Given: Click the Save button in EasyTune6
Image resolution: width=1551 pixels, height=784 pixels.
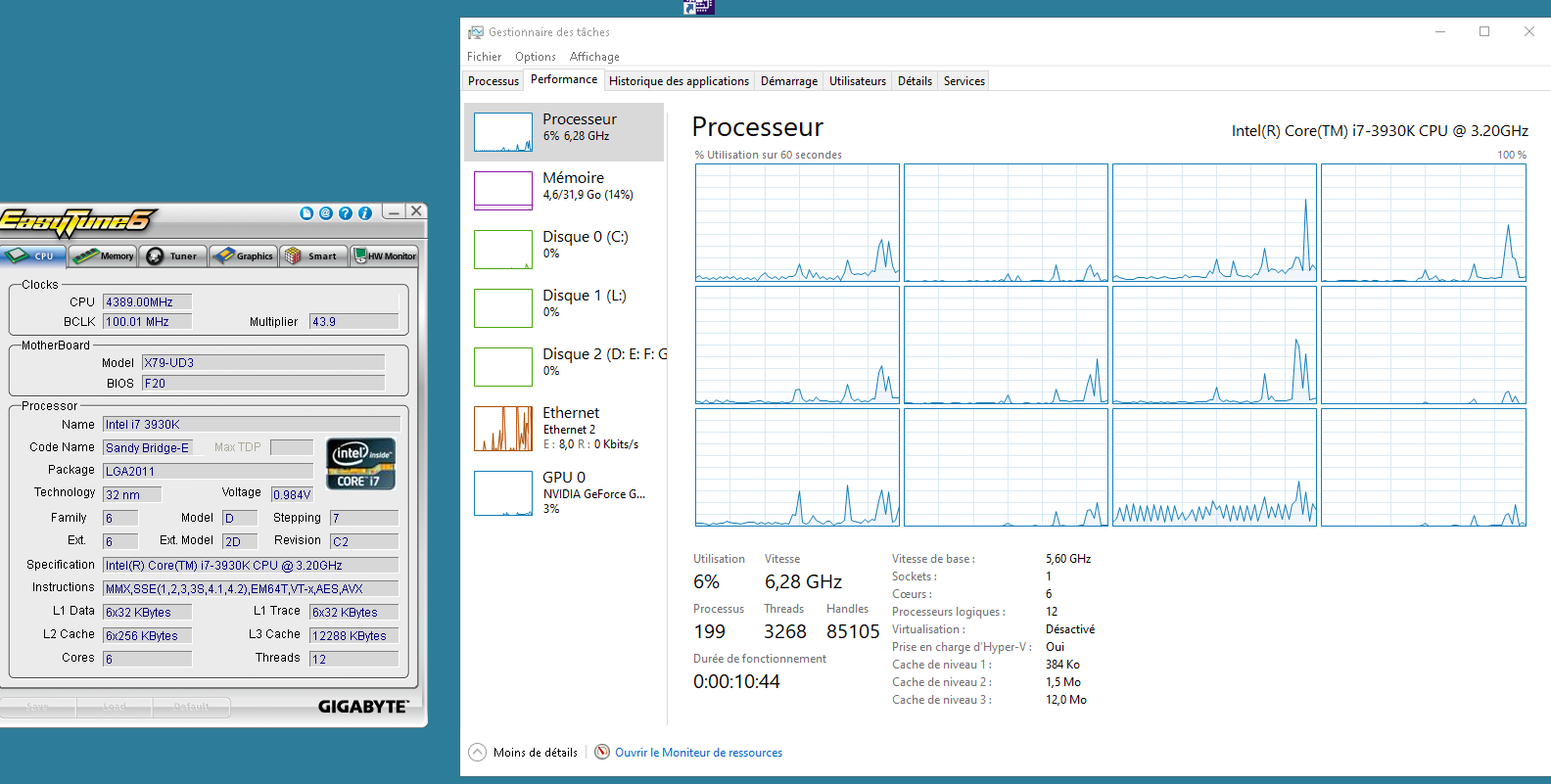Looking at the screenshot, I should 37,707.
